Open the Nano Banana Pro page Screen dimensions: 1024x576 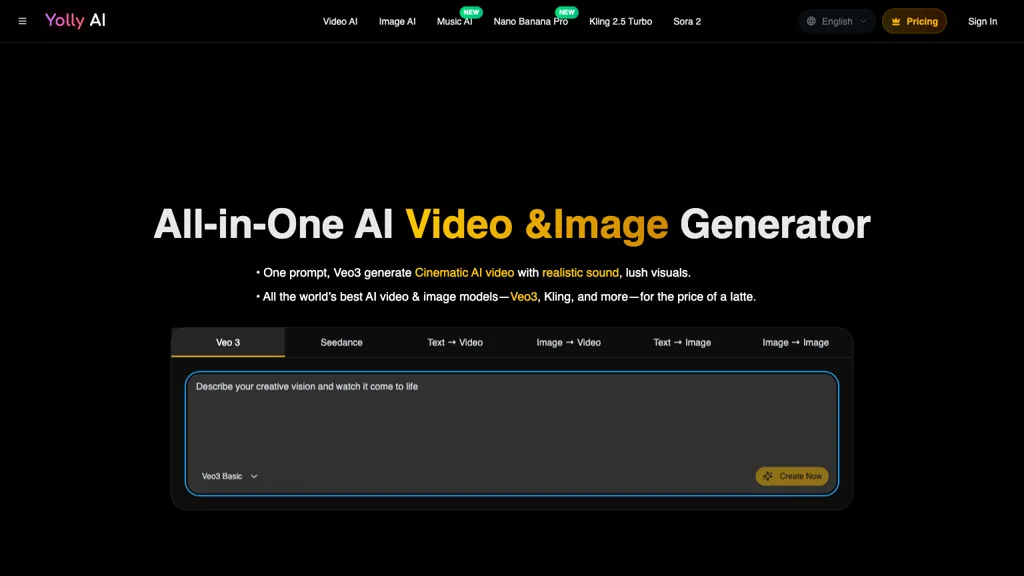530,22
